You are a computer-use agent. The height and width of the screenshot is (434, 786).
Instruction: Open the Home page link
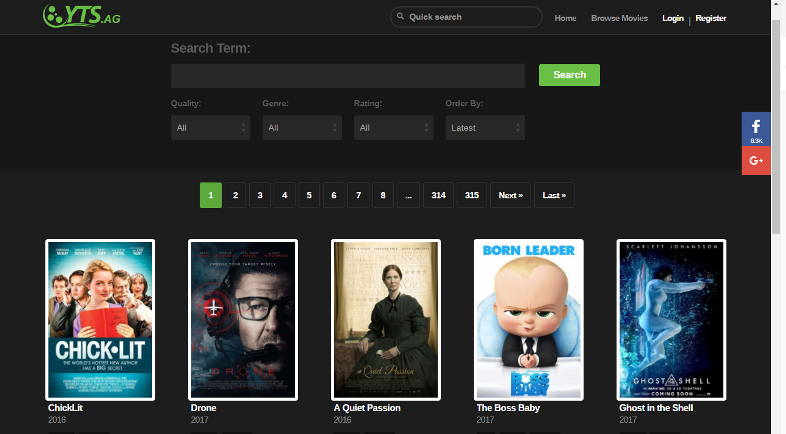pyautogui.click(x=565, y=18)
